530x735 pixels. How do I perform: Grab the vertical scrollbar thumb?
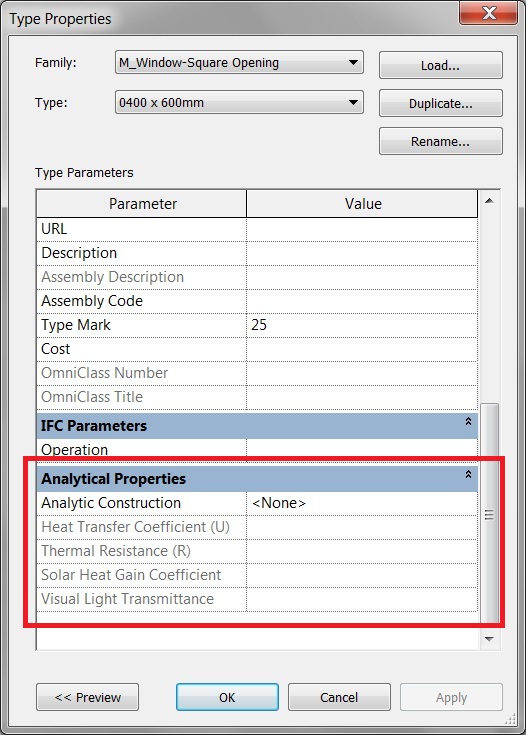pos(489,514)
